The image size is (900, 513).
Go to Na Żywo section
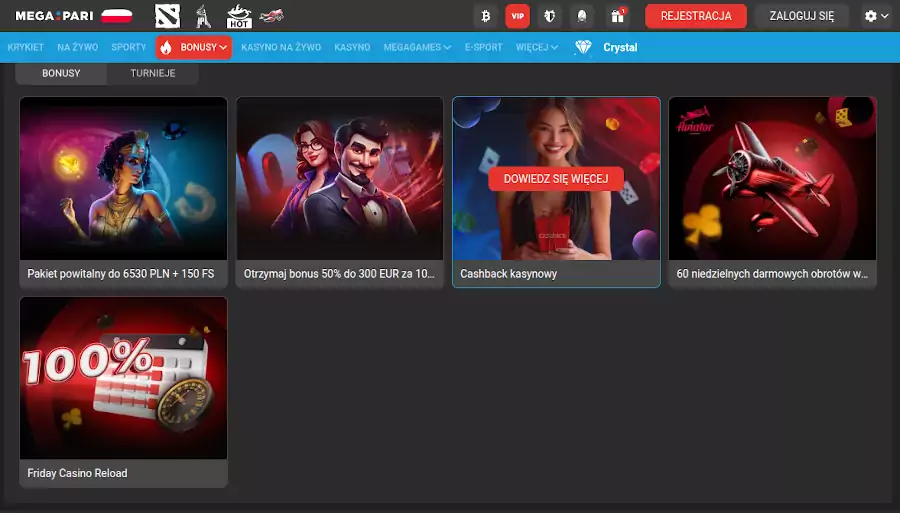pyautogui.click(x=77, y=47)
